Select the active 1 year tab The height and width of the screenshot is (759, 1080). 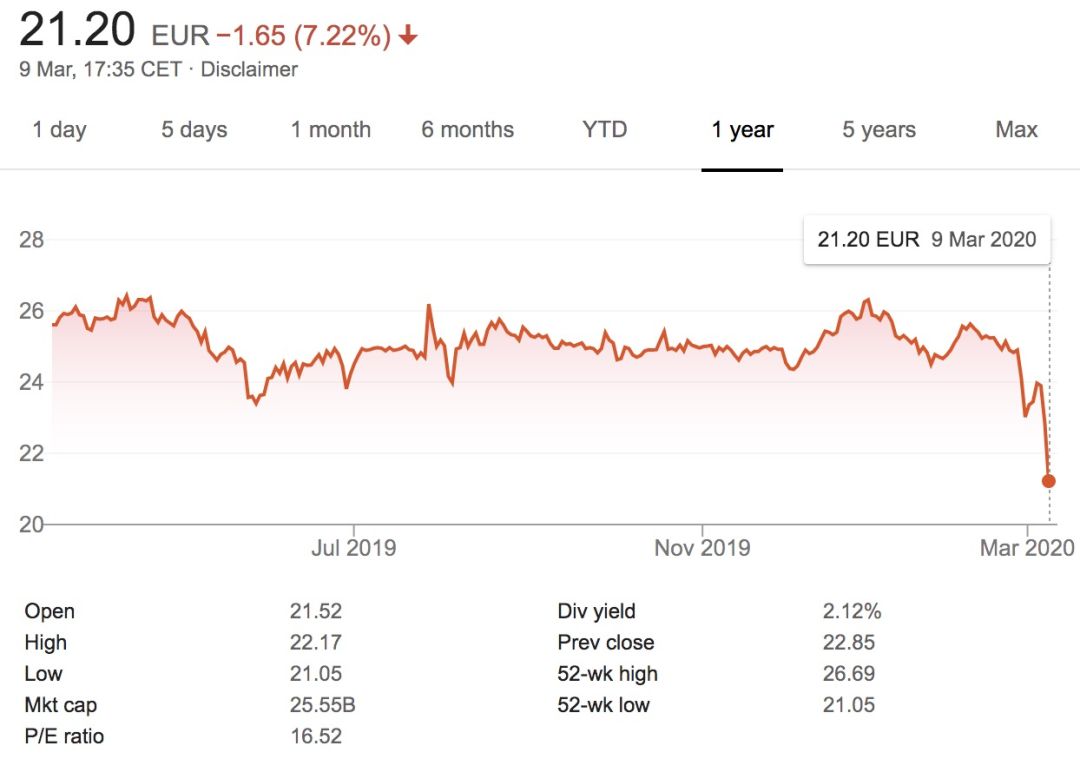(742, 130)
